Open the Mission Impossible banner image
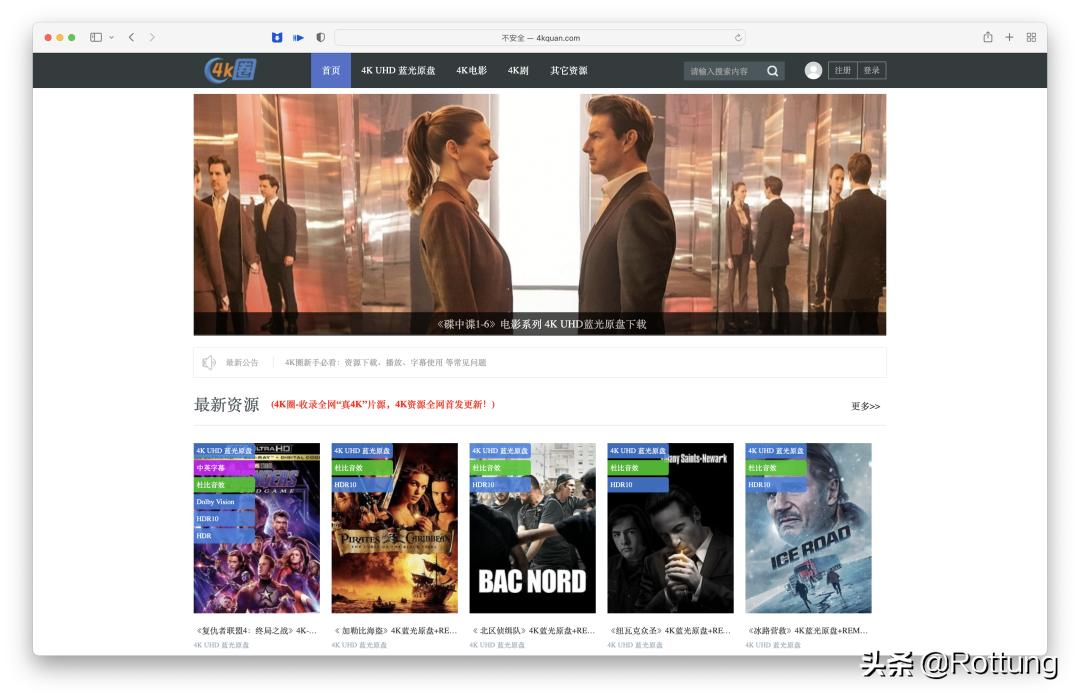The width and height of the screenshot is (1080, 699). 540,214
